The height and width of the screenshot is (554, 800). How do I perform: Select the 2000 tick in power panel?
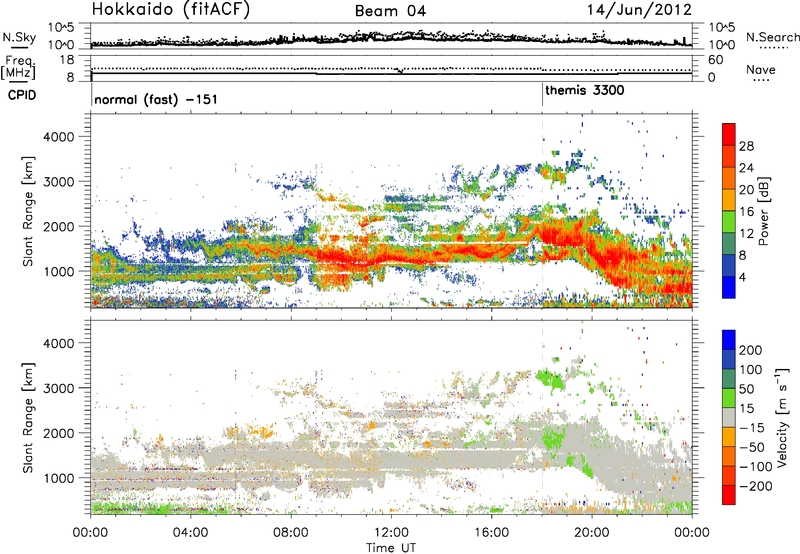pos(58,226)
